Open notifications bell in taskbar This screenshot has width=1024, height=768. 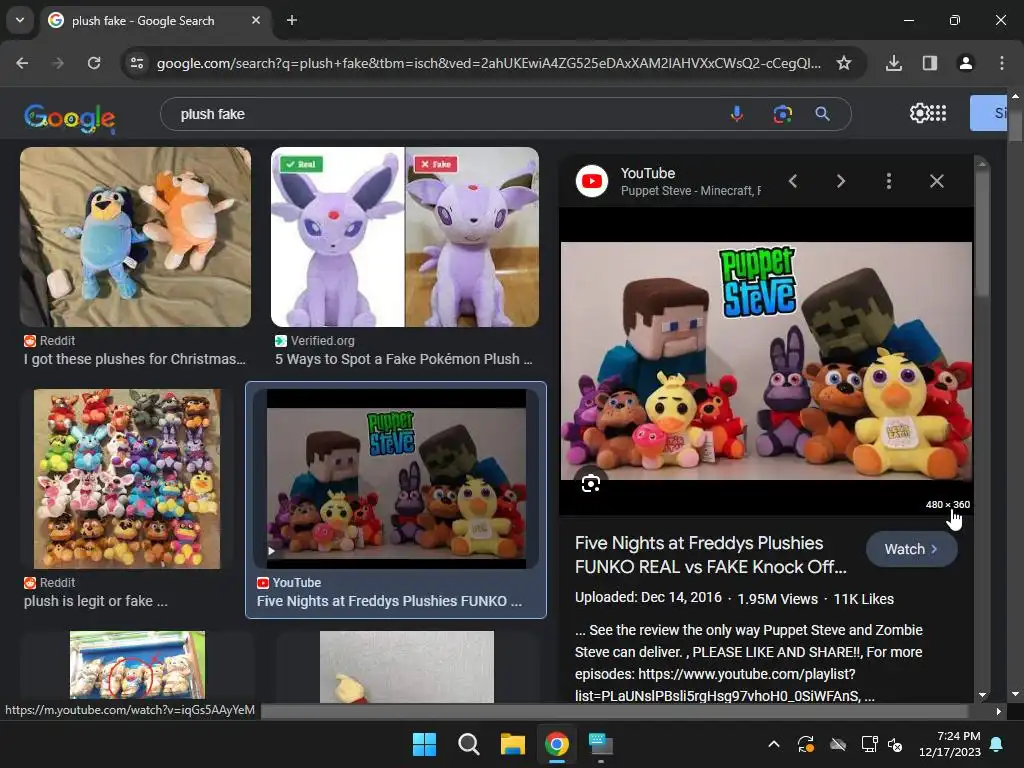coord(997,744)
